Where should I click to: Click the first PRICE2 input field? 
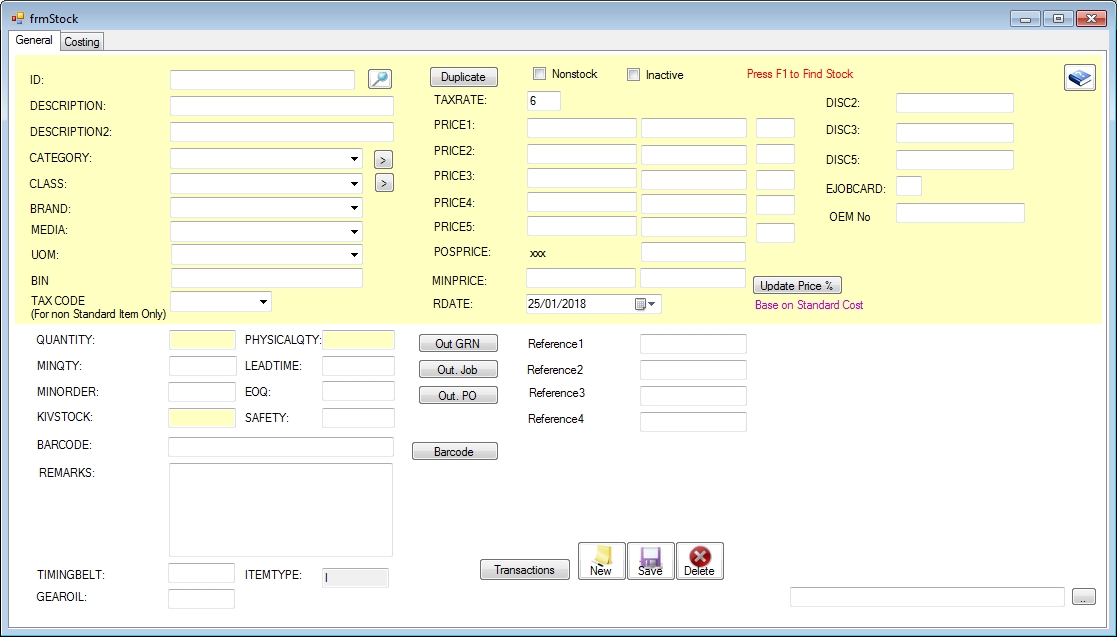click(x=581, y=154)
